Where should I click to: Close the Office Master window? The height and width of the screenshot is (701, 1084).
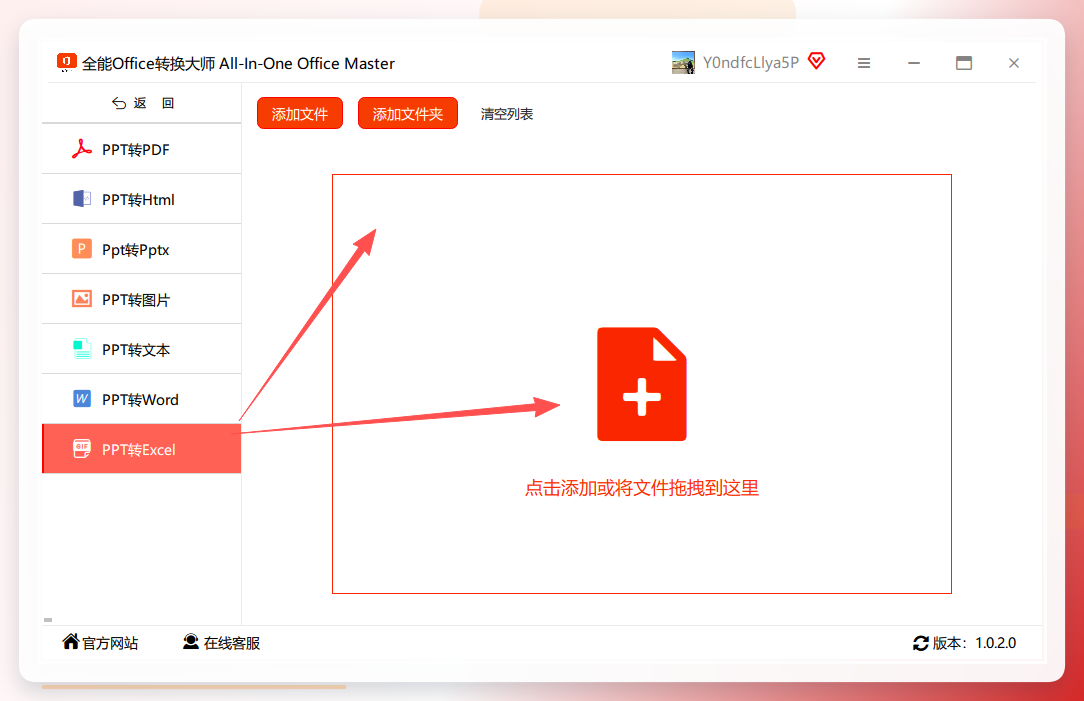(1013, 63)
